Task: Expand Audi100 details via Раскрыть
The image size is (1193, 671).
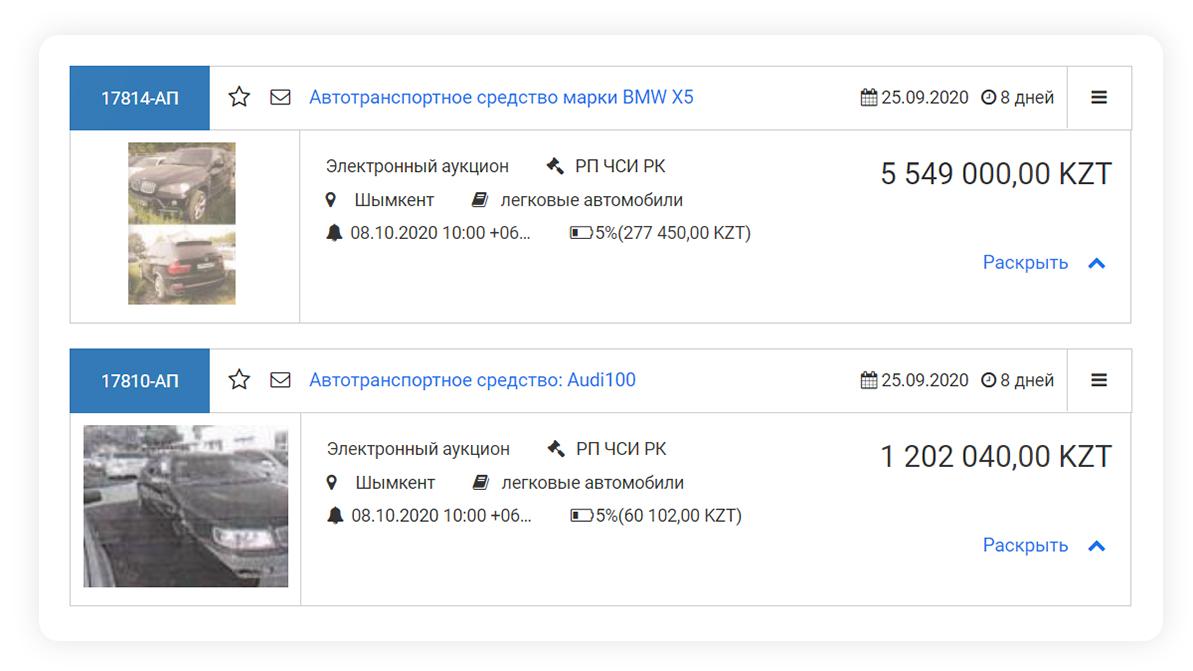Action: [x=1025, y=546]
